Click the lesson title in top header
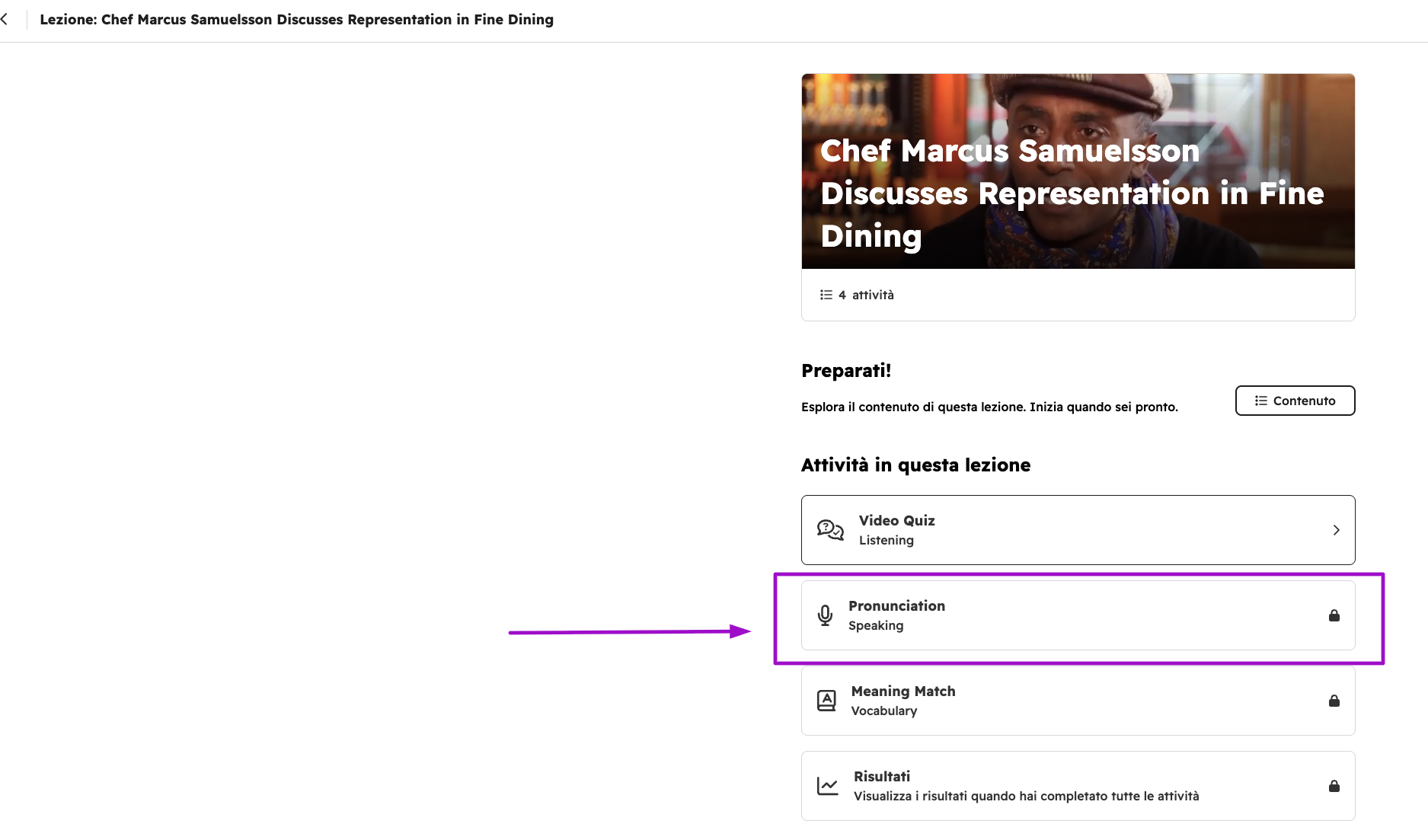1428x840 pixels. tap(297, 20)
